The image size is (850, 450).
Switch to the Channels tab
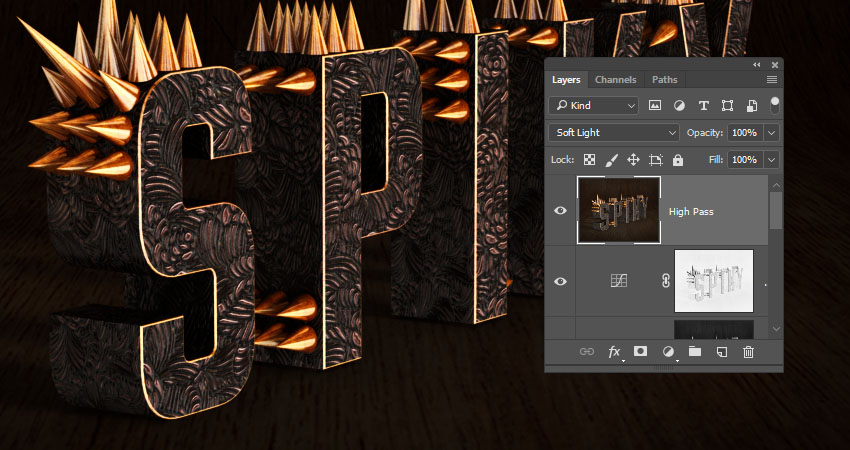click(615, 80)
